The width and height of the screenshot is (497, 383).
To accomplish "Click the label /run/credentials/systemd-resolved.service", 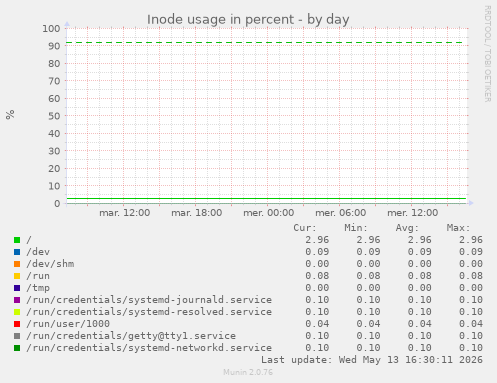I will [149, 312].
